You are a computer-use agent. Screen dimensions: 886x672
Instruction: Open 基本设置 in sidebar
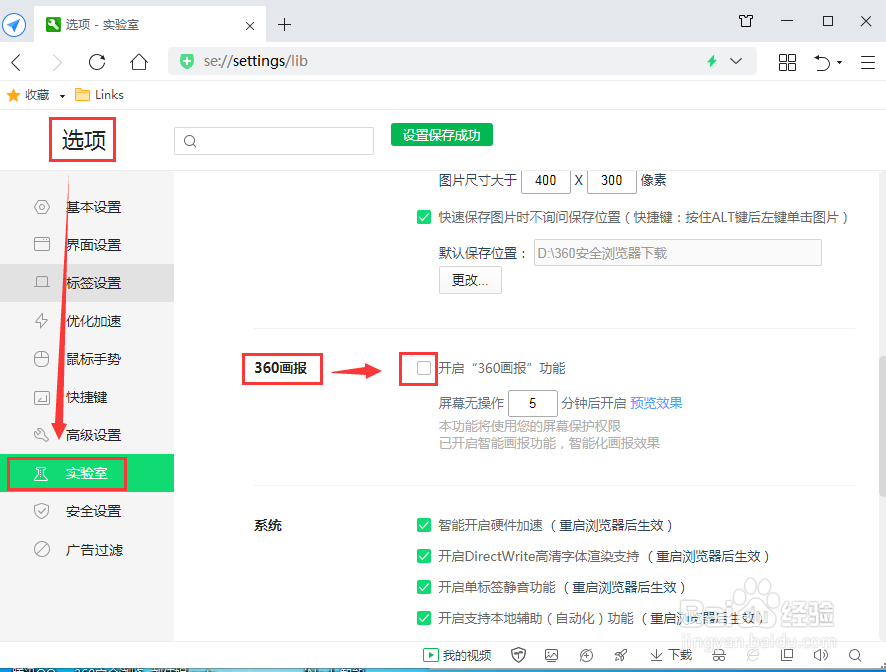click(x=87, y=207)
